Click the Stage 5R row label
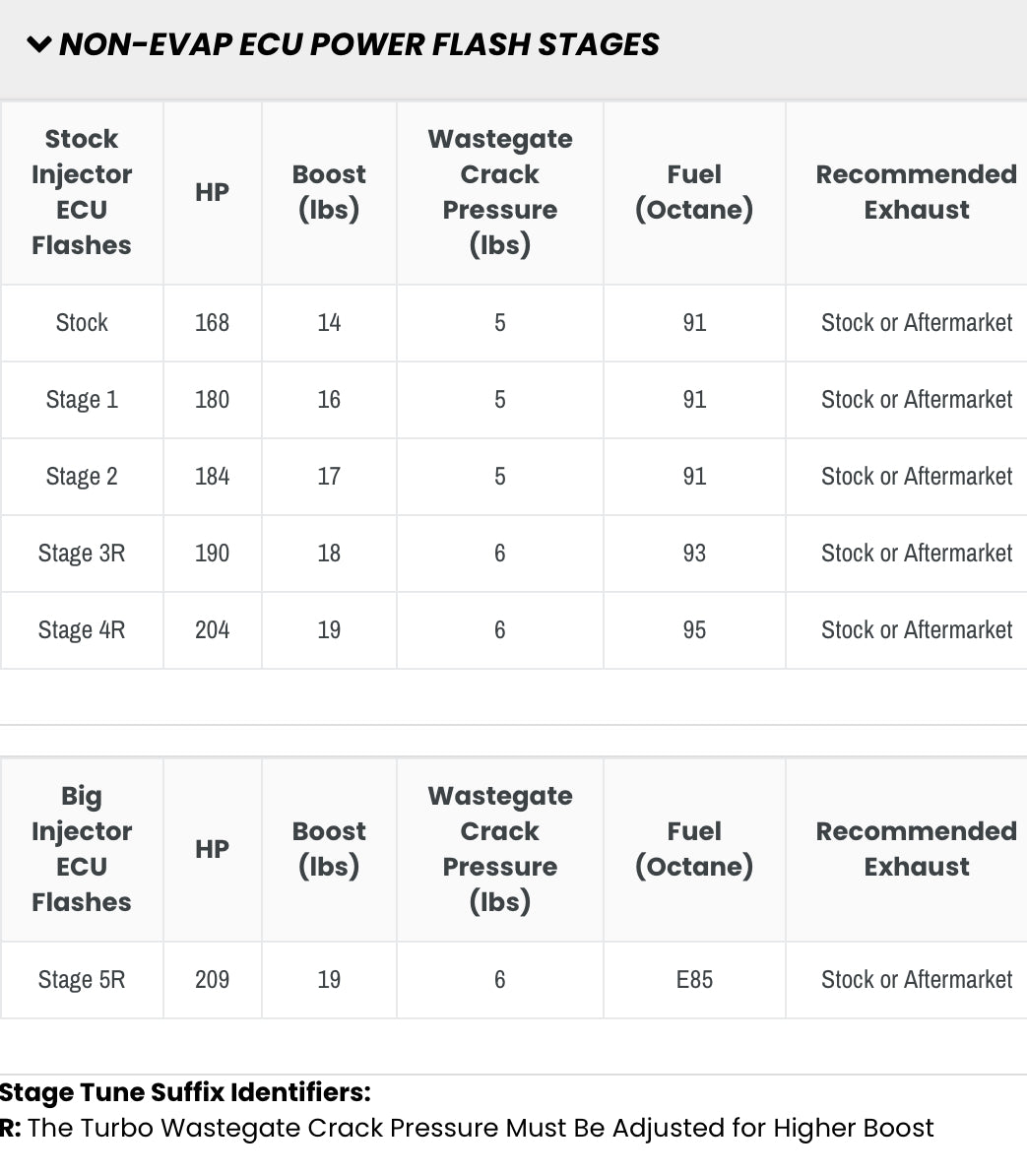The width and height of the screenshot is (1027, 1176). click(82, 980)
